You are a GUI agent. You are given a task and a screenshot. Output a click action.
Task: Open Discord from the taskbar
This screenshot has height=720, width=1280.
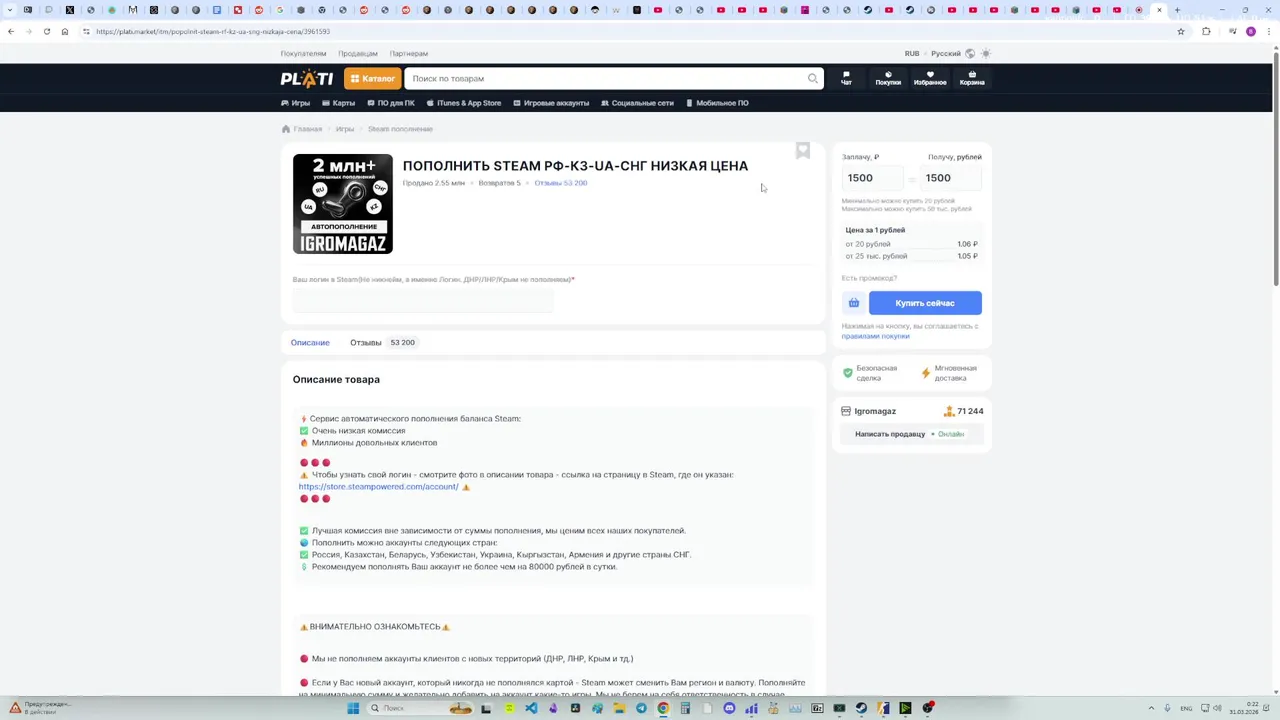click(x=729, y=708)
